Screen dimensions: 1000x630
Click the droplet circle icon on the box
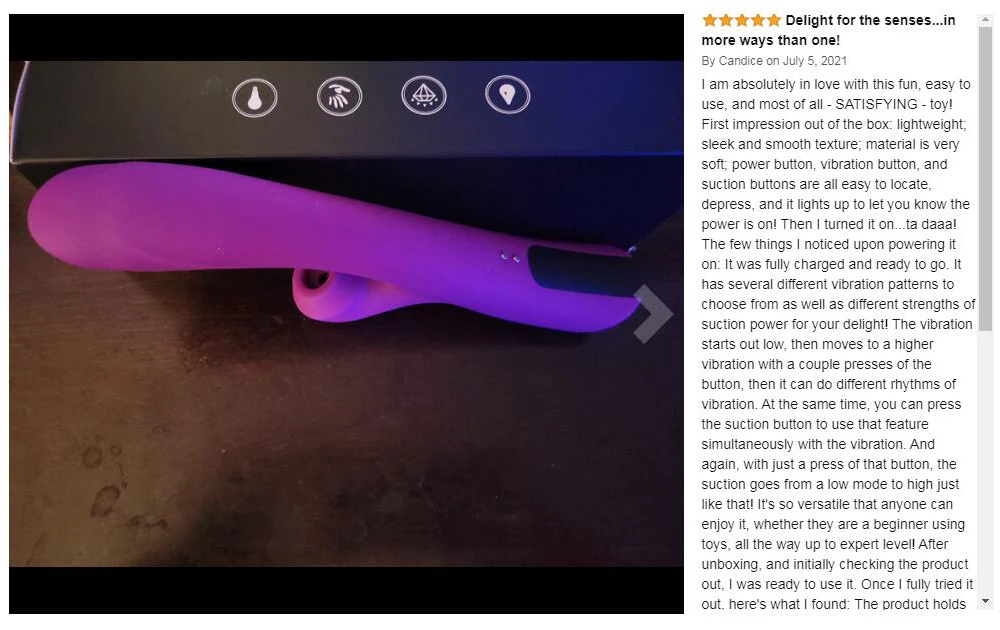tap(254, 98)
